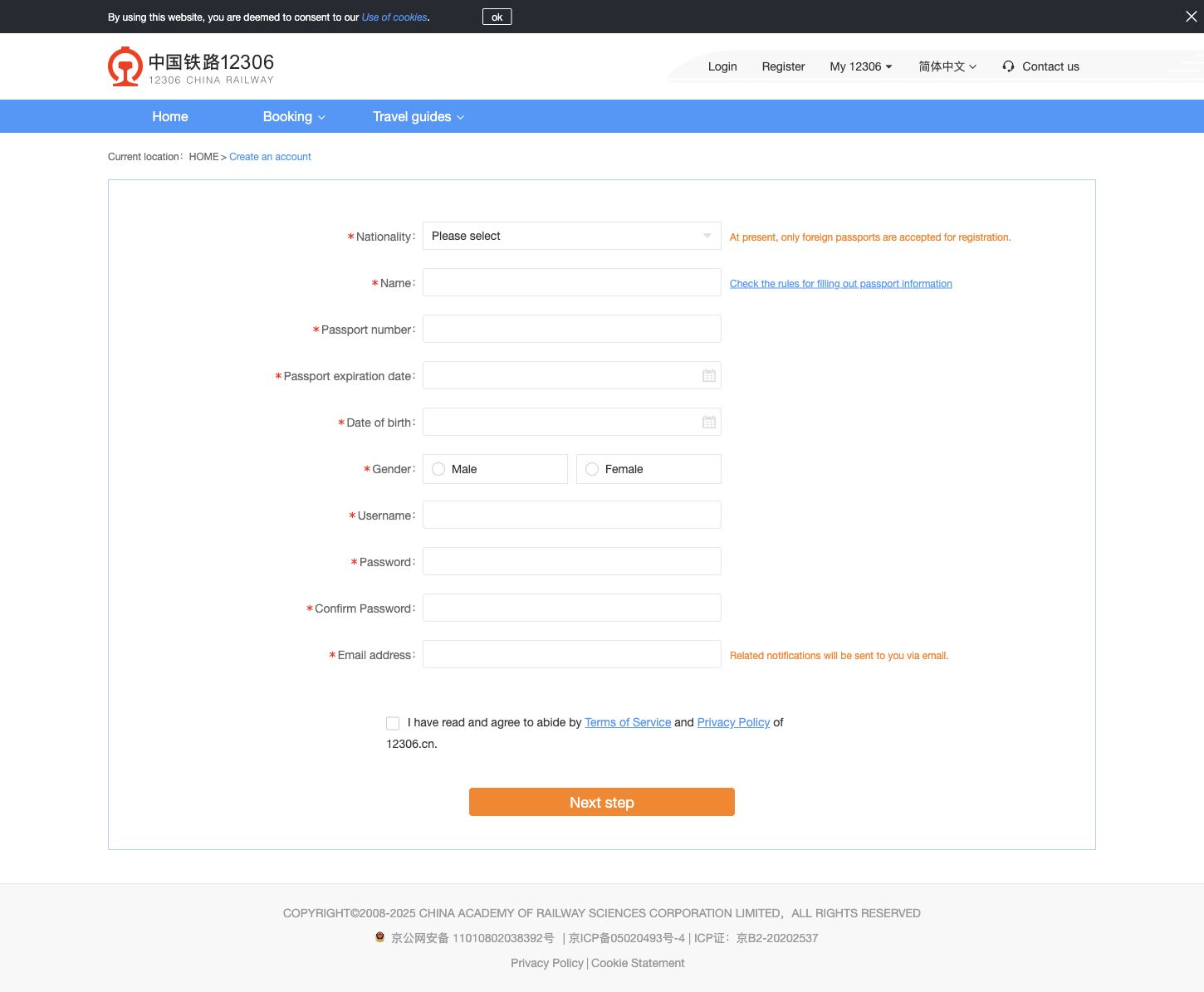
Task: Open the Use of cookies link
Action: coord(394,17)
